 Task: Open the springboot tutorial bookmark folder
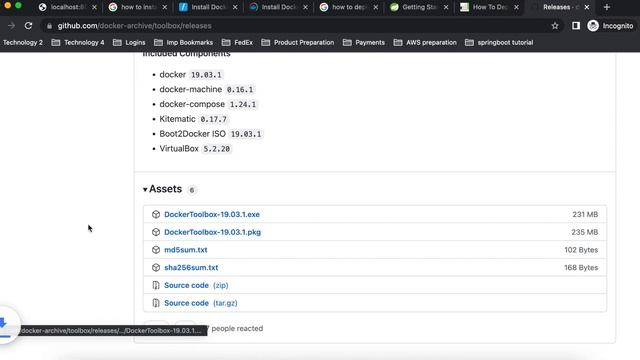click(499, 42)
